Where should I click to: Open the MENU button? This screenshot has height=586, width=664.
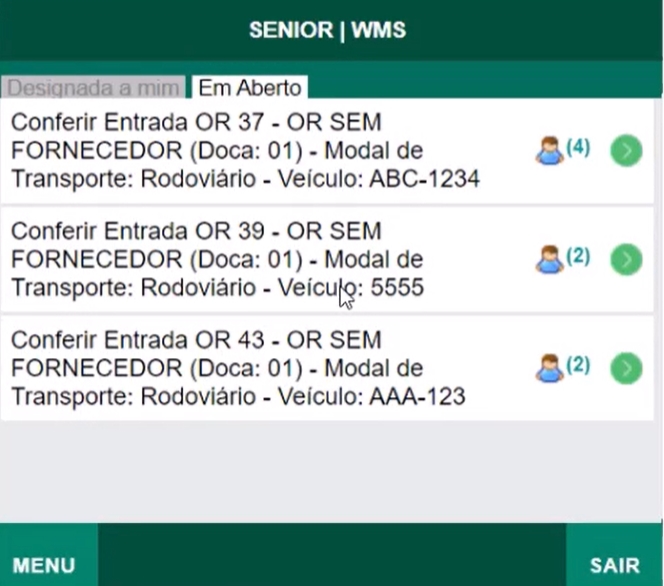coord(44,565)
